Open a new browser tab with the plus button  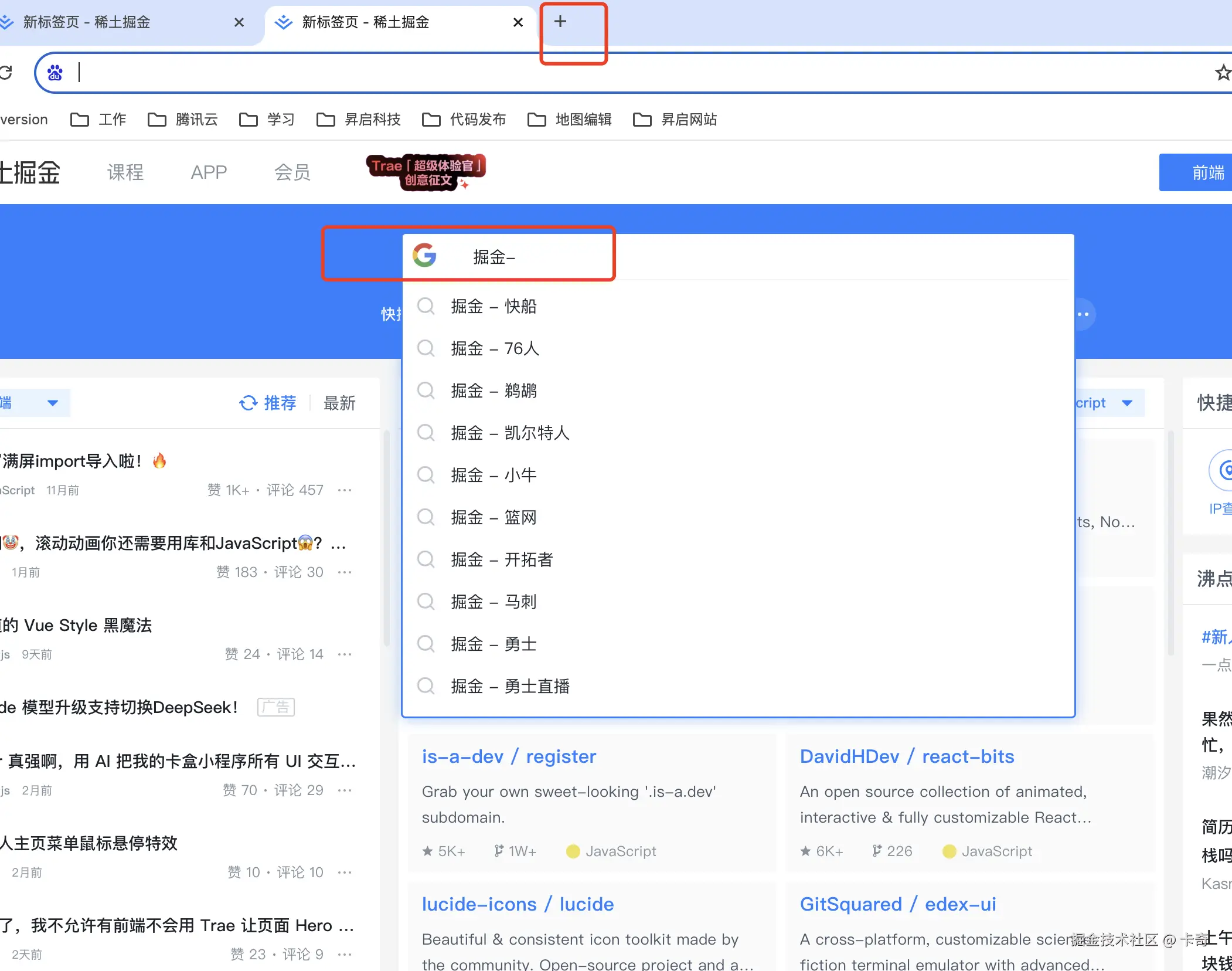coord(560,22)
